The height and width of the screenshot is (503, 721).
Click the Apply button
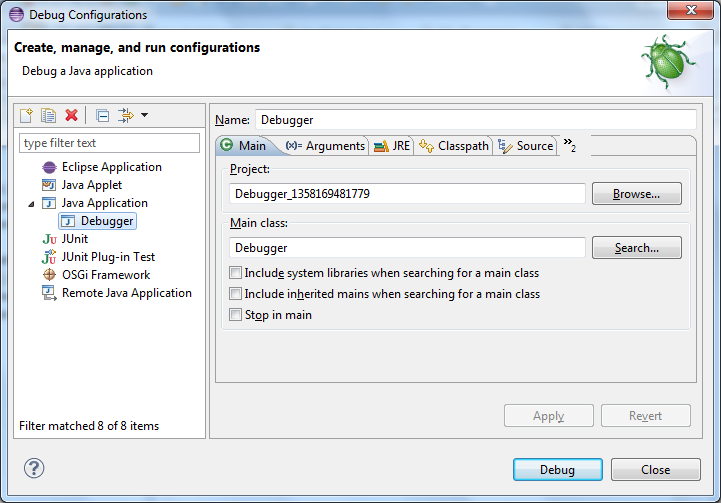pyautogui.click(x=549, y=416)
